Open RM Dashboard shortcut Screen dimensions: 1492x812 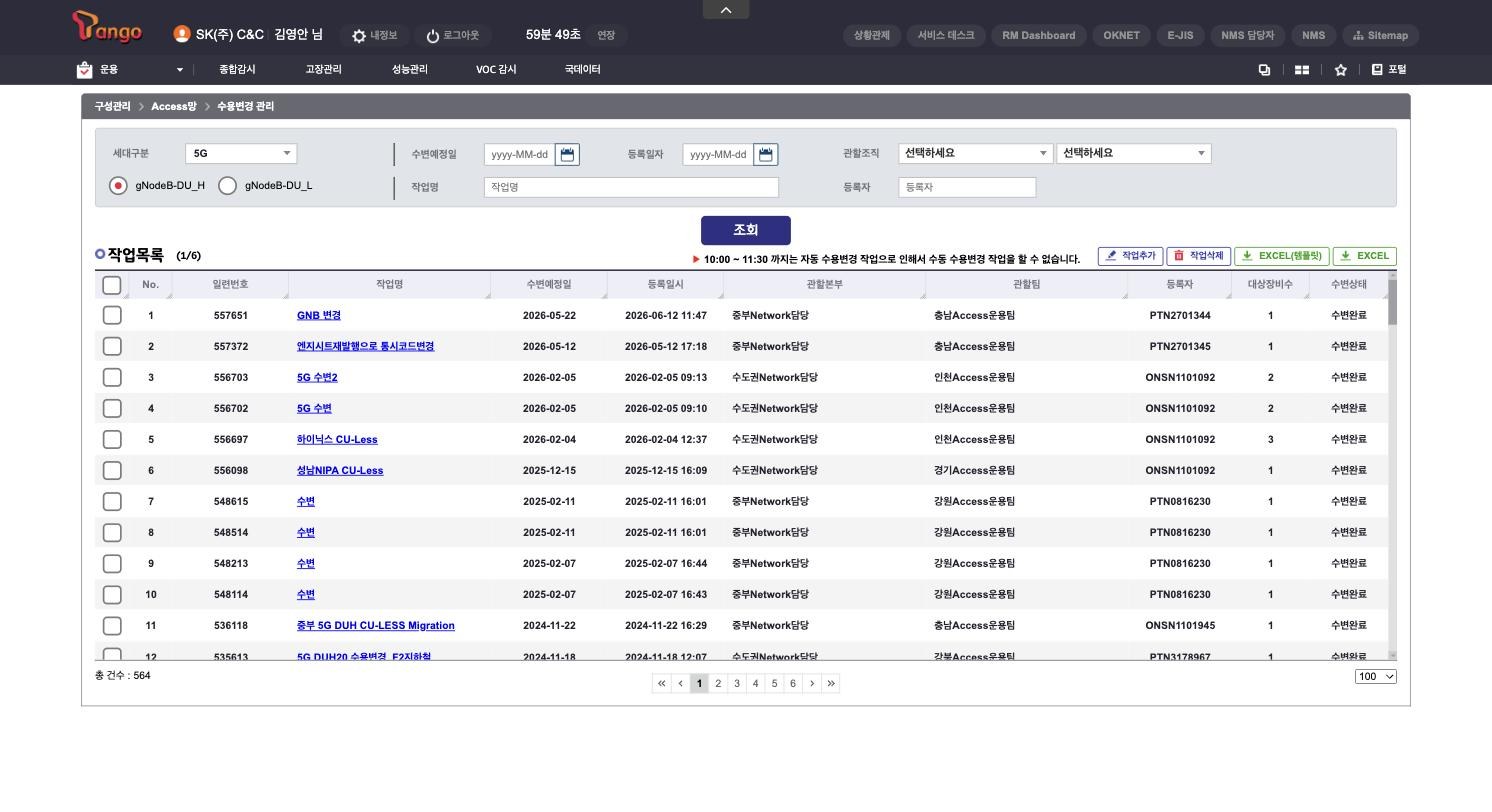[1038, 35]
